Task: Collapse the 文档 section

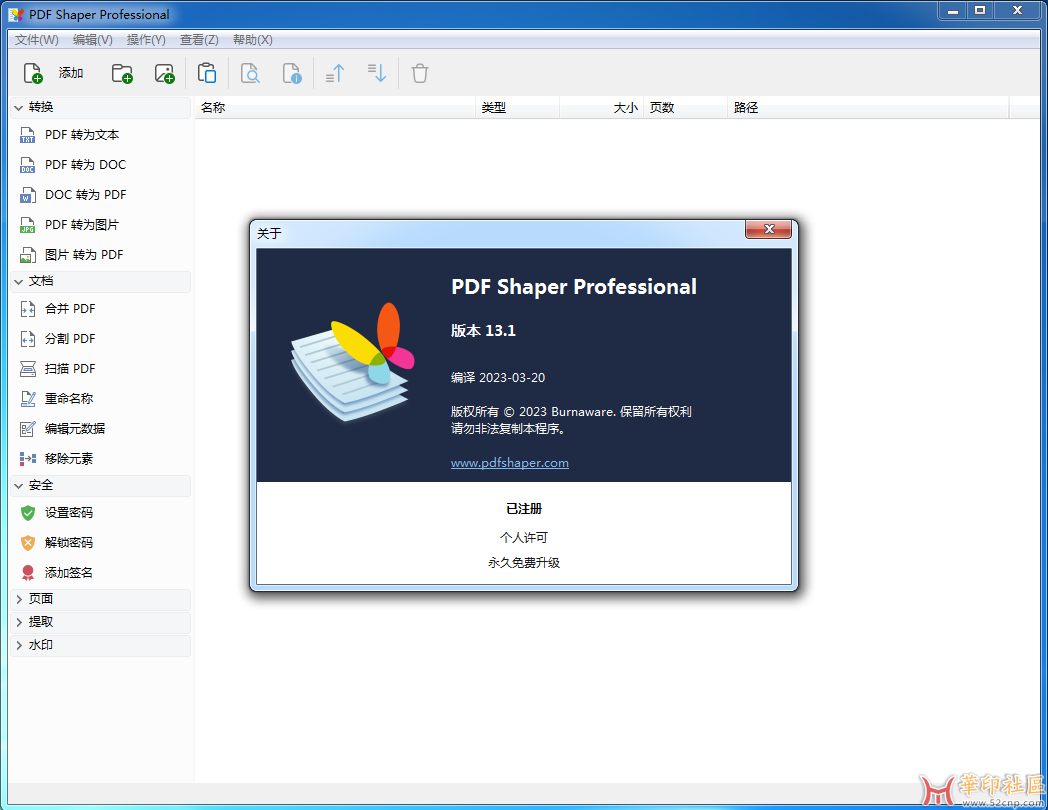Action: 19,281
